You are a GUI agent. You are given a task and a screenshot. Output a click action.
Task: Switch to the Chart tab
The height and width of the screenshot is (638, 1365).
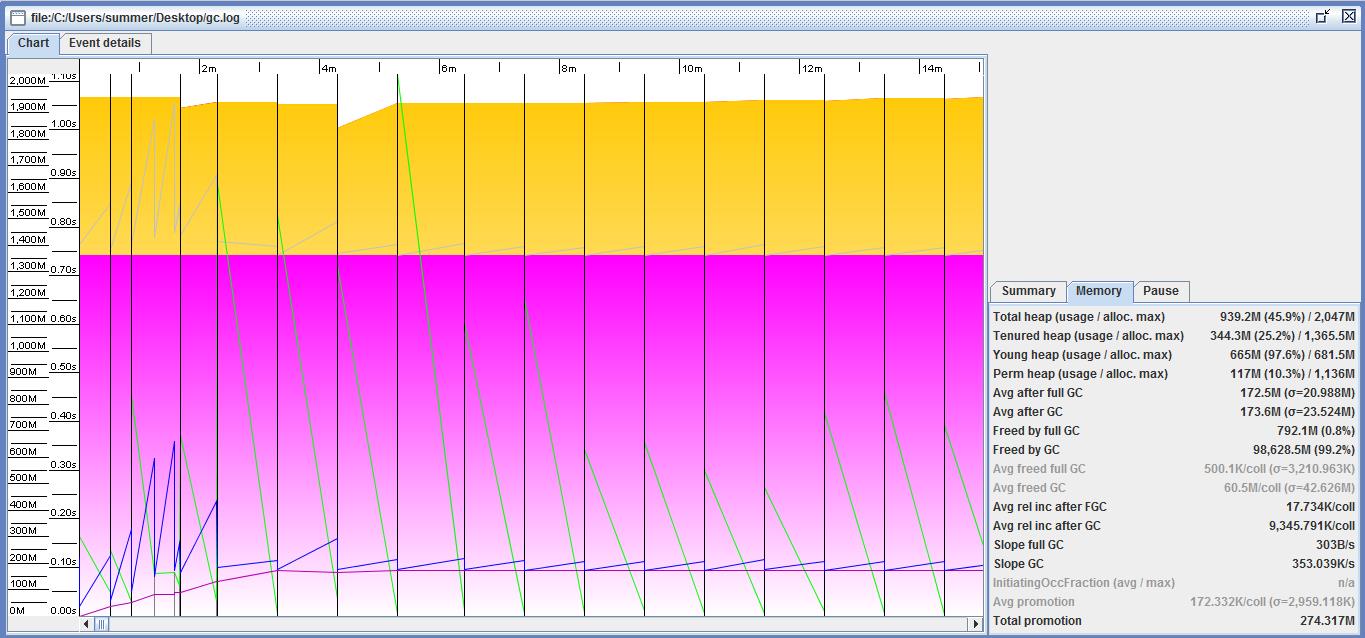click(x=33, y=43)
